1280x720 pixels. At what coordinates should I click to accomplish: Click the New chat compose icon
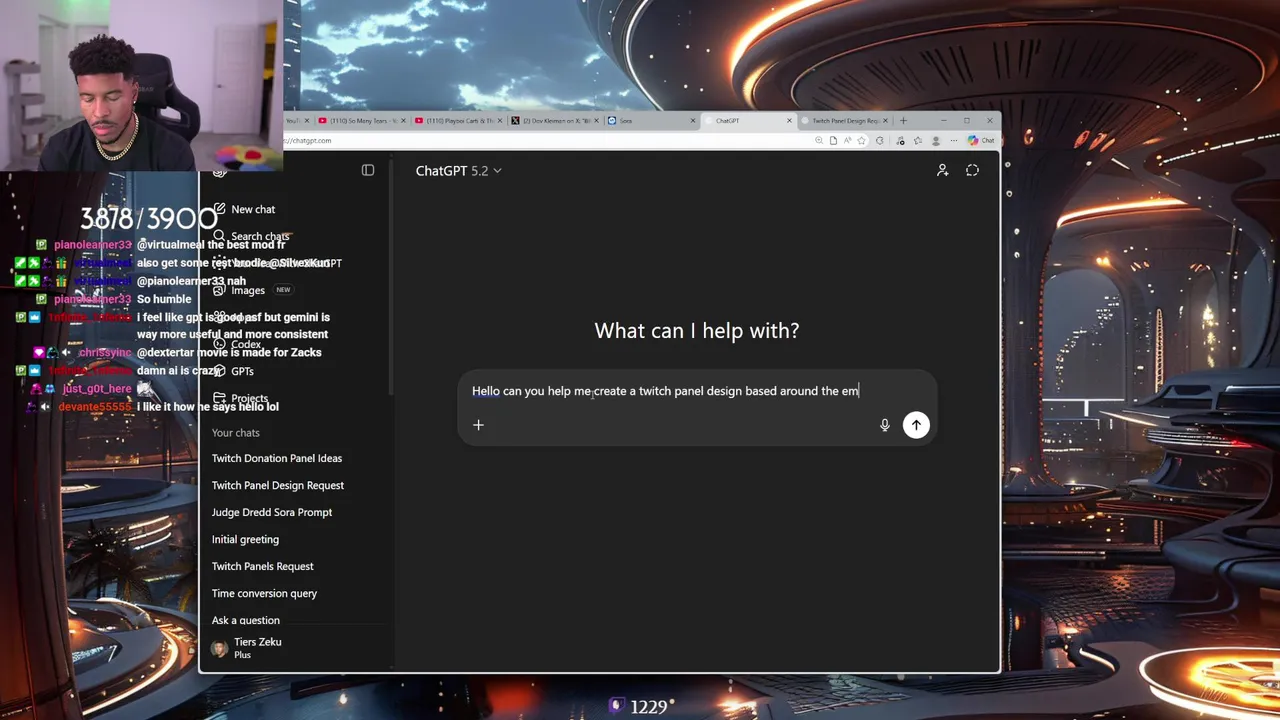pyautogui.click(x=219, y=209)
